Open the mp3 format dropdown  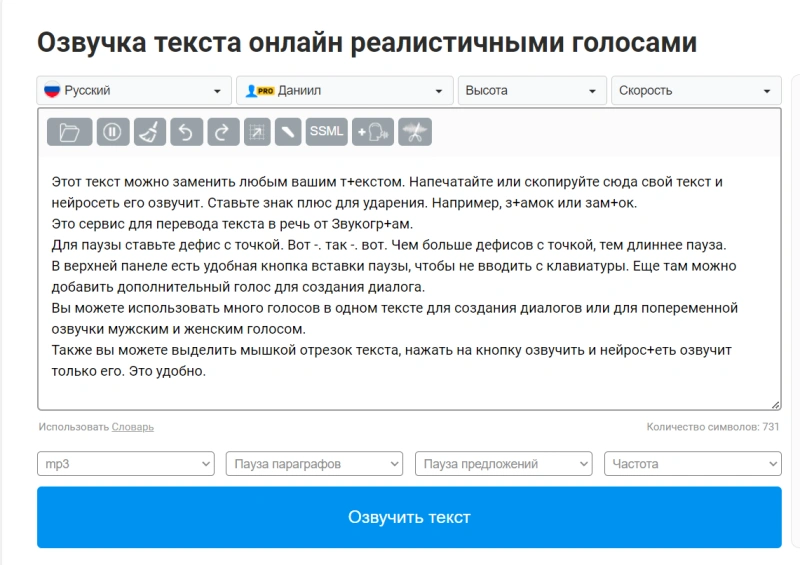coord(126,463)
